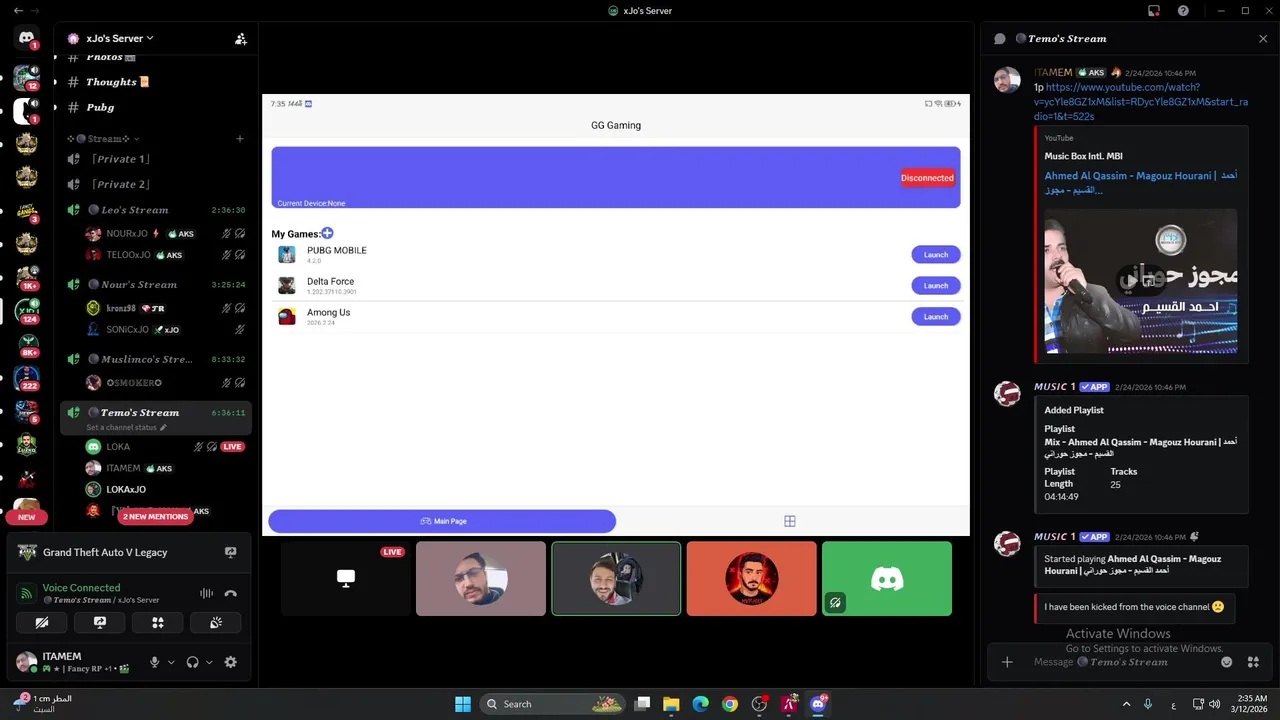
Task: Open User Settings gear icon
Action: pyautogui.click(x=231, y=662)
